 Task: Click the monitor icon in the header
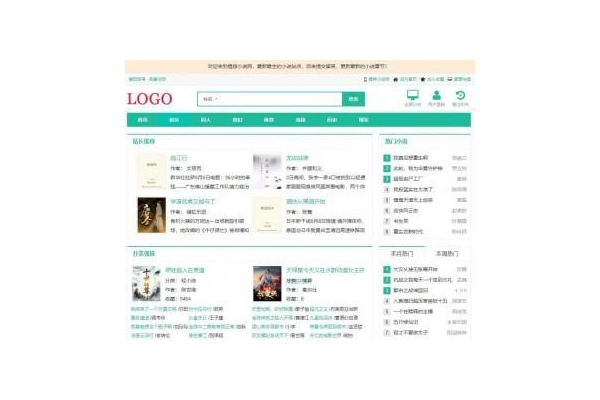[412, 95]
